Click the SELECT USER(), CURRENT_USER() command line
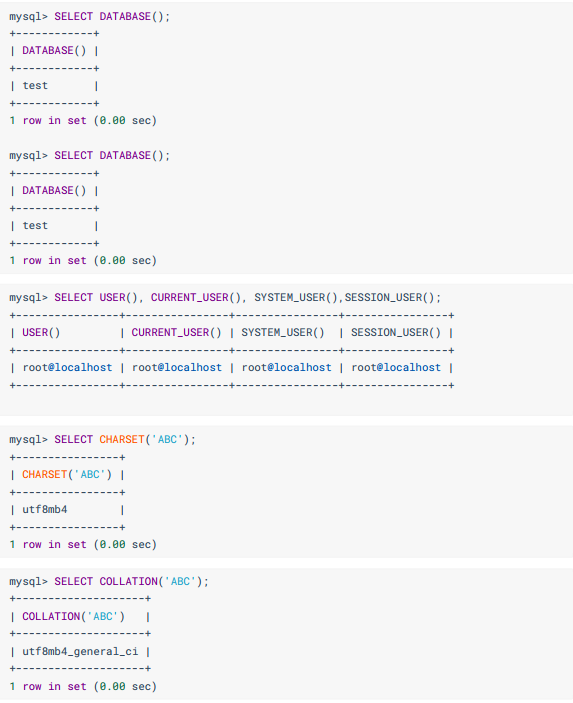 [x=225, y=298]
